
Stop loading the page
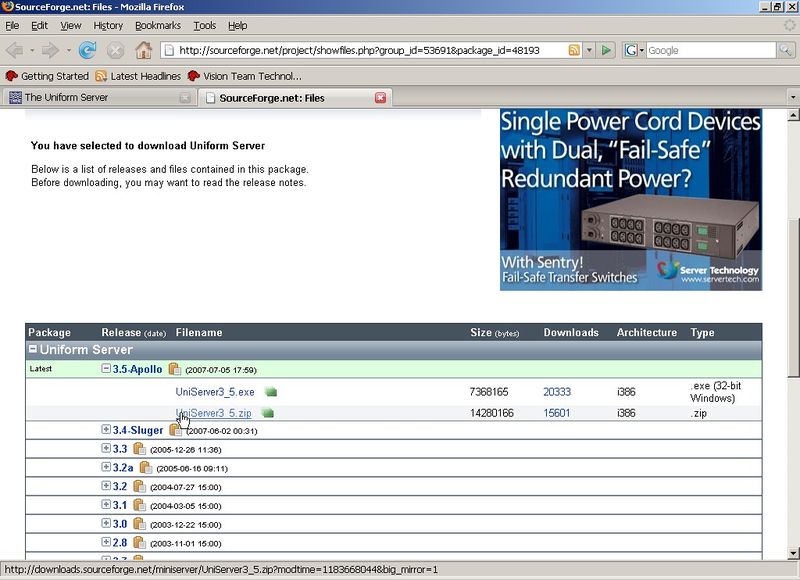coord(115,50)
